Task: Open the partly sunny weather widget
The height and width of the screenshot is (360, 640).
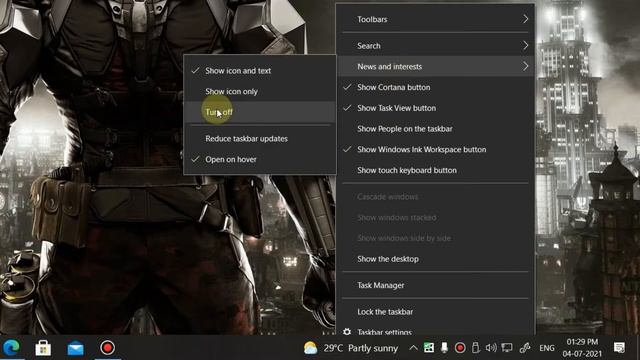Action: (x=351, y=348)
